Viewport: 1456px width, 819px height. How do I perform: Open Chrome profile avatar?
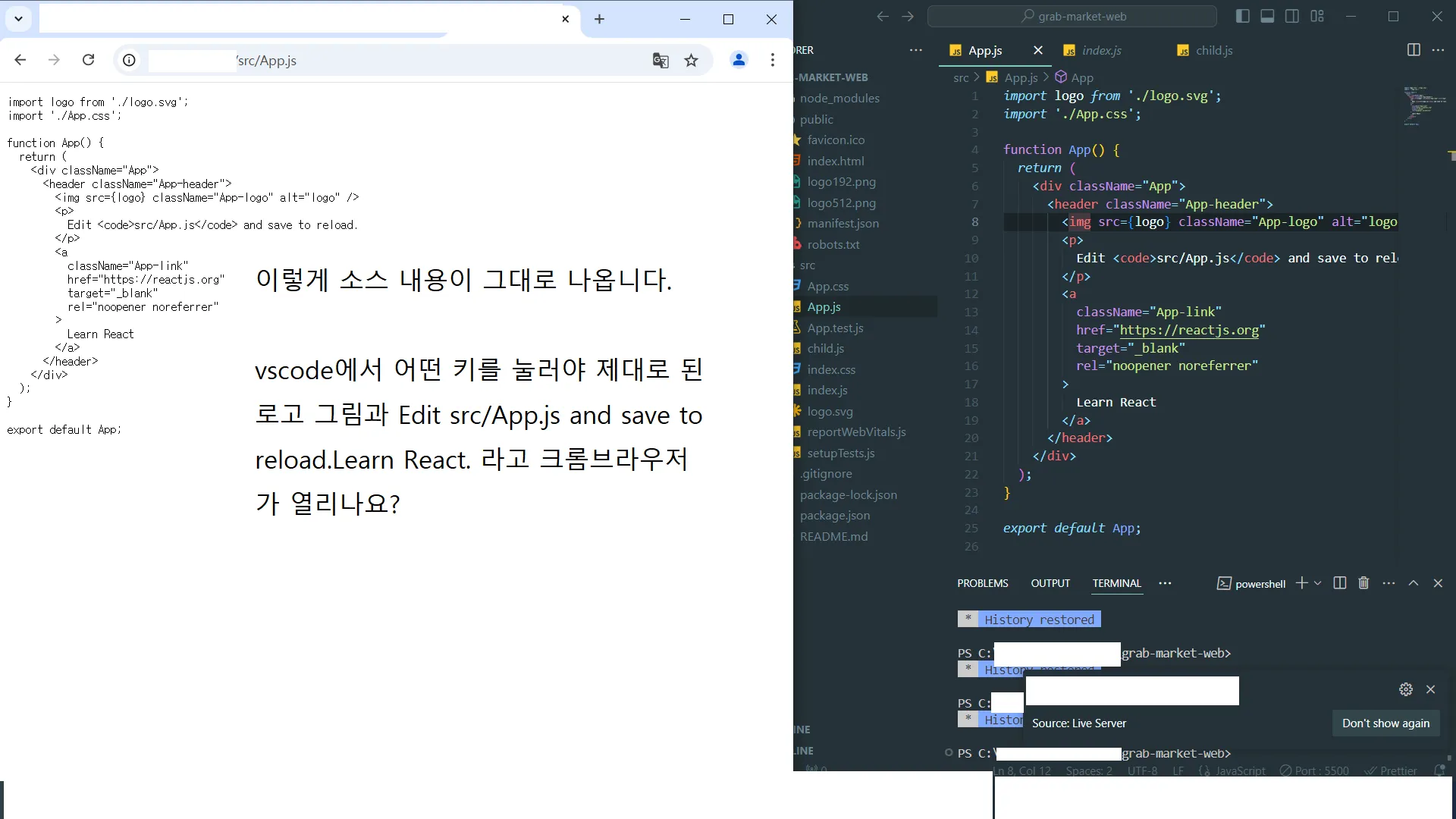click(739, 60)
